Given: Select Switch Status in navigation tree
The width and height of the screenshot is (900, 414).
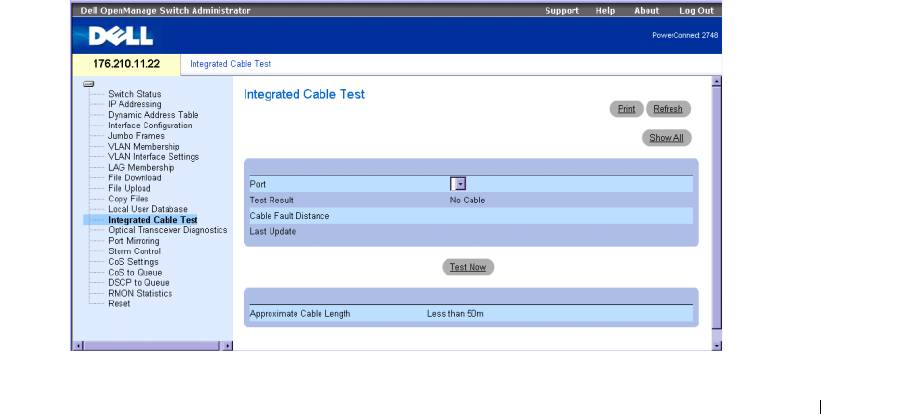Looking at the screenshot, I should 134,94.
